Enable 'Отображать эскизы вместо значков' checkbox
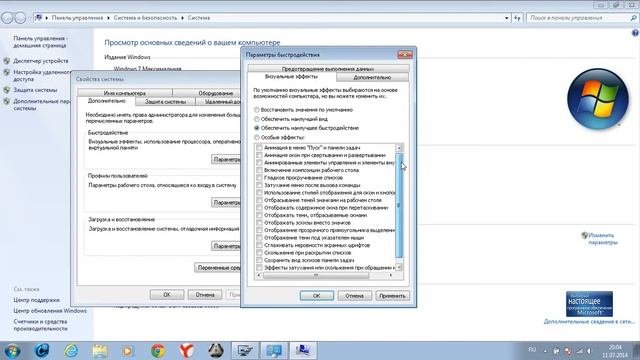Image resolution: width=640 pixels, height=360 pixels. (x=259, y=222)
